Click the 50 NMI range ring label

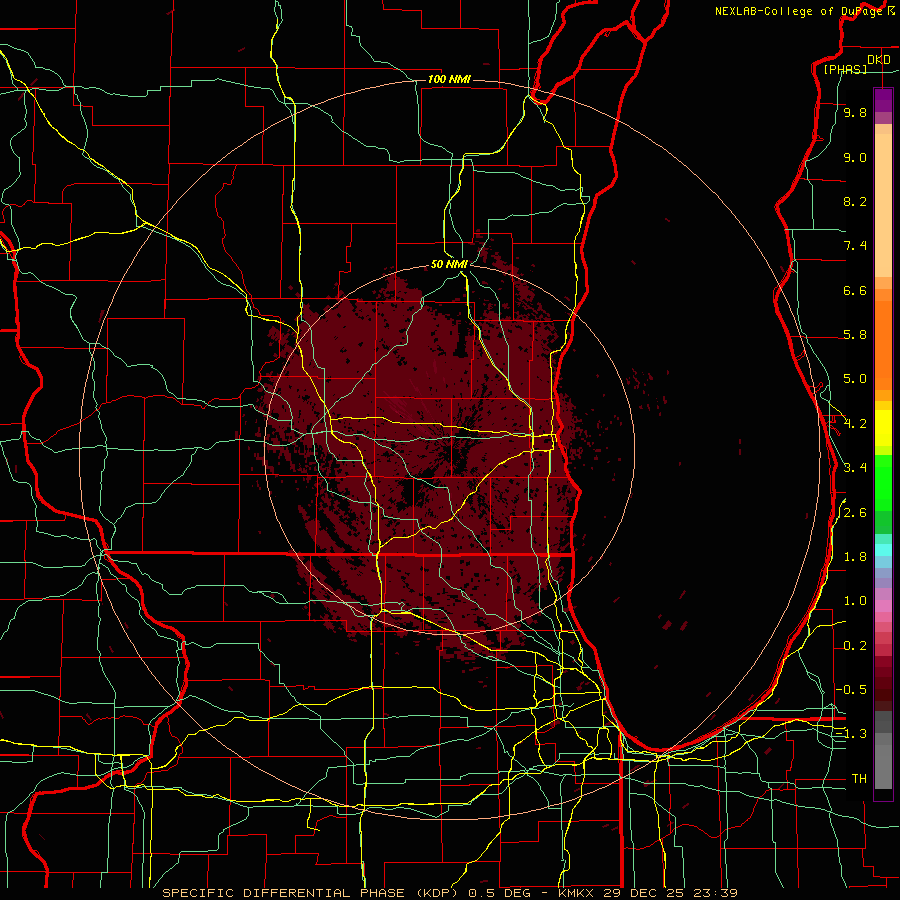(x=449, y=264)
